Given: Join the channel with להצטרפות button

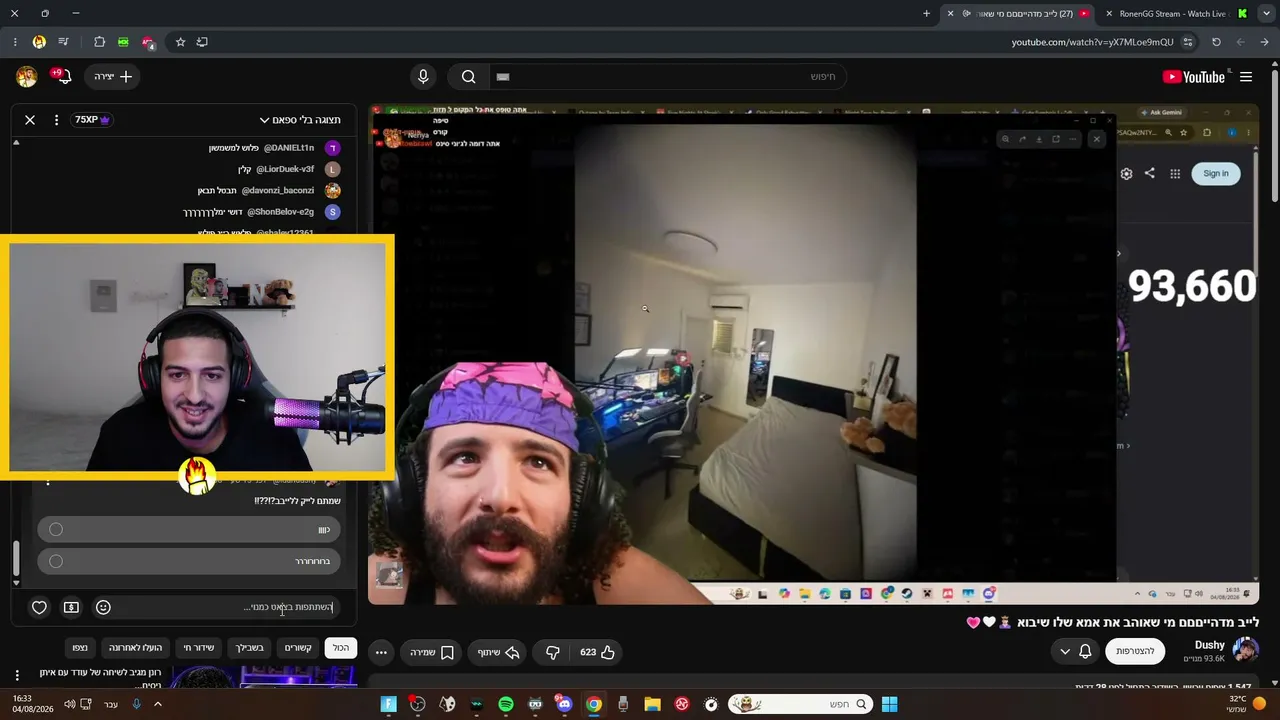Looking at the screenshot, I should [1135, 651].
